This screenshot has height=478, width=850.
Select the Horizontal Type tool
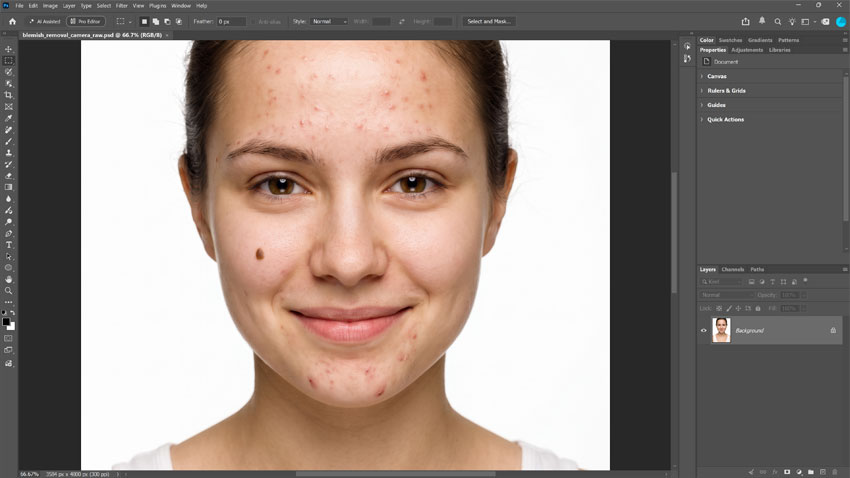(x=9, y=245)
